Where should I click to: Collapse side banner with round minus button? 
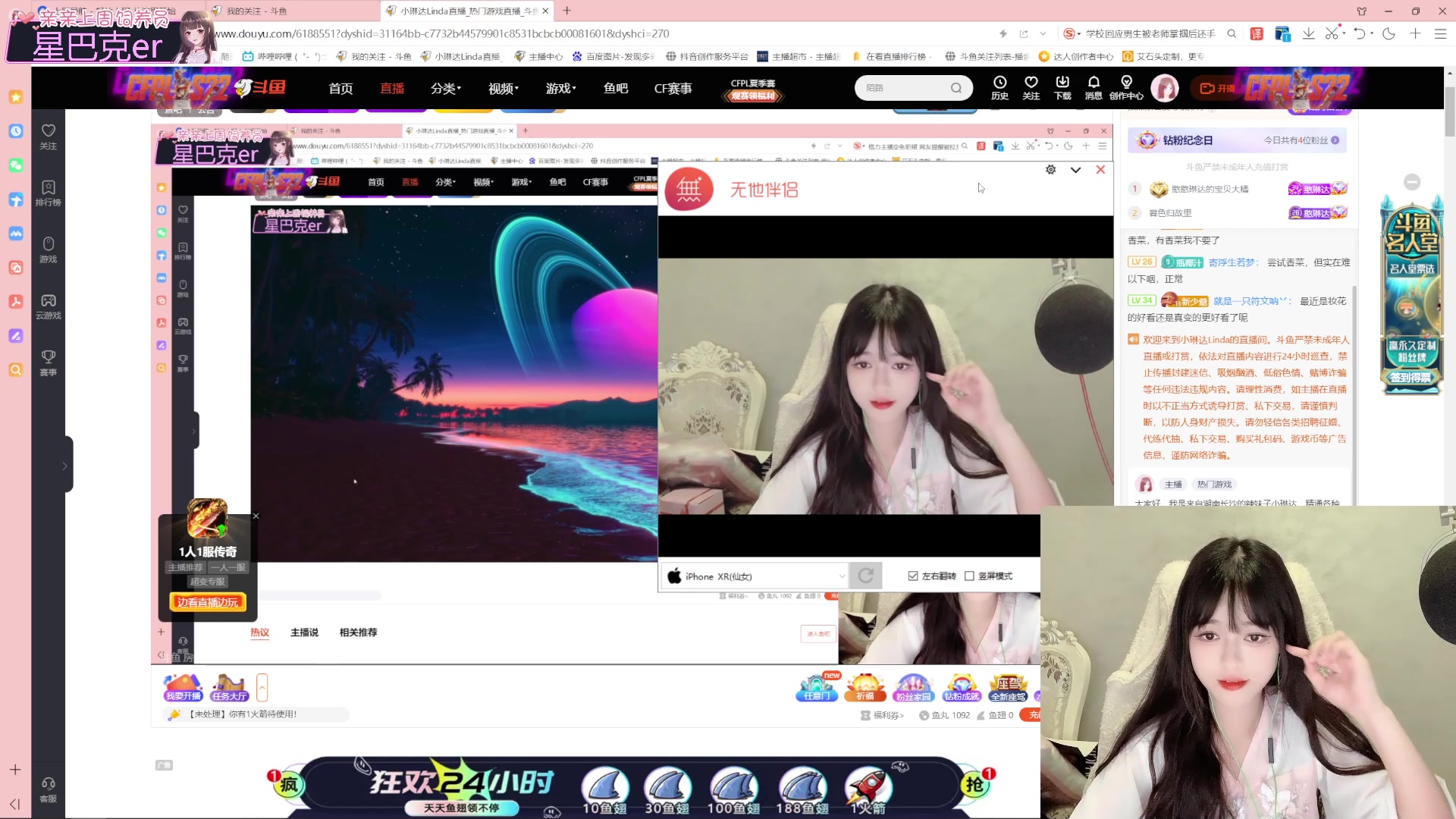pyautogui.click(x=1411, y=182)
